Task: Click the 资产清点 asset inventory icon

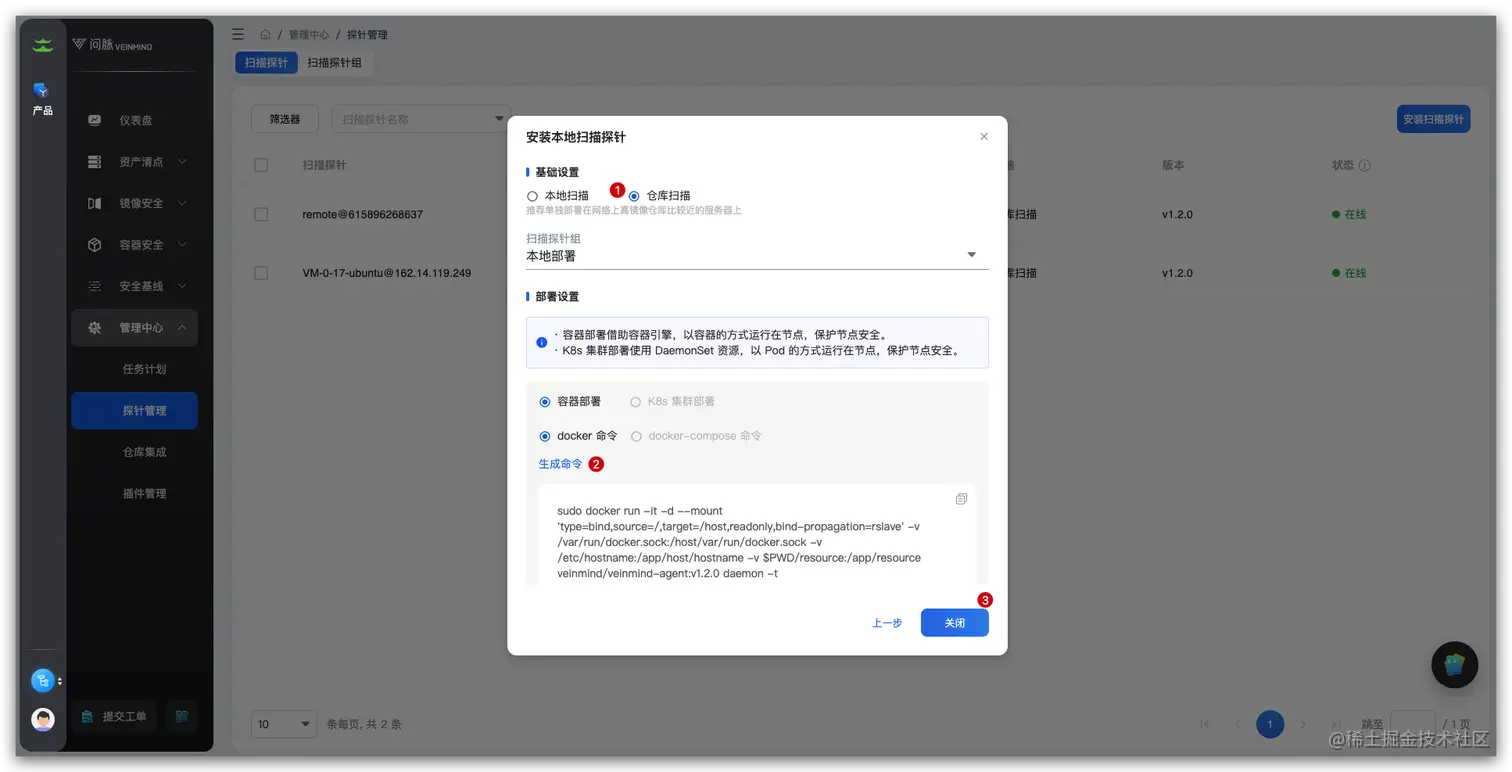Action: (x=95, y=161)
